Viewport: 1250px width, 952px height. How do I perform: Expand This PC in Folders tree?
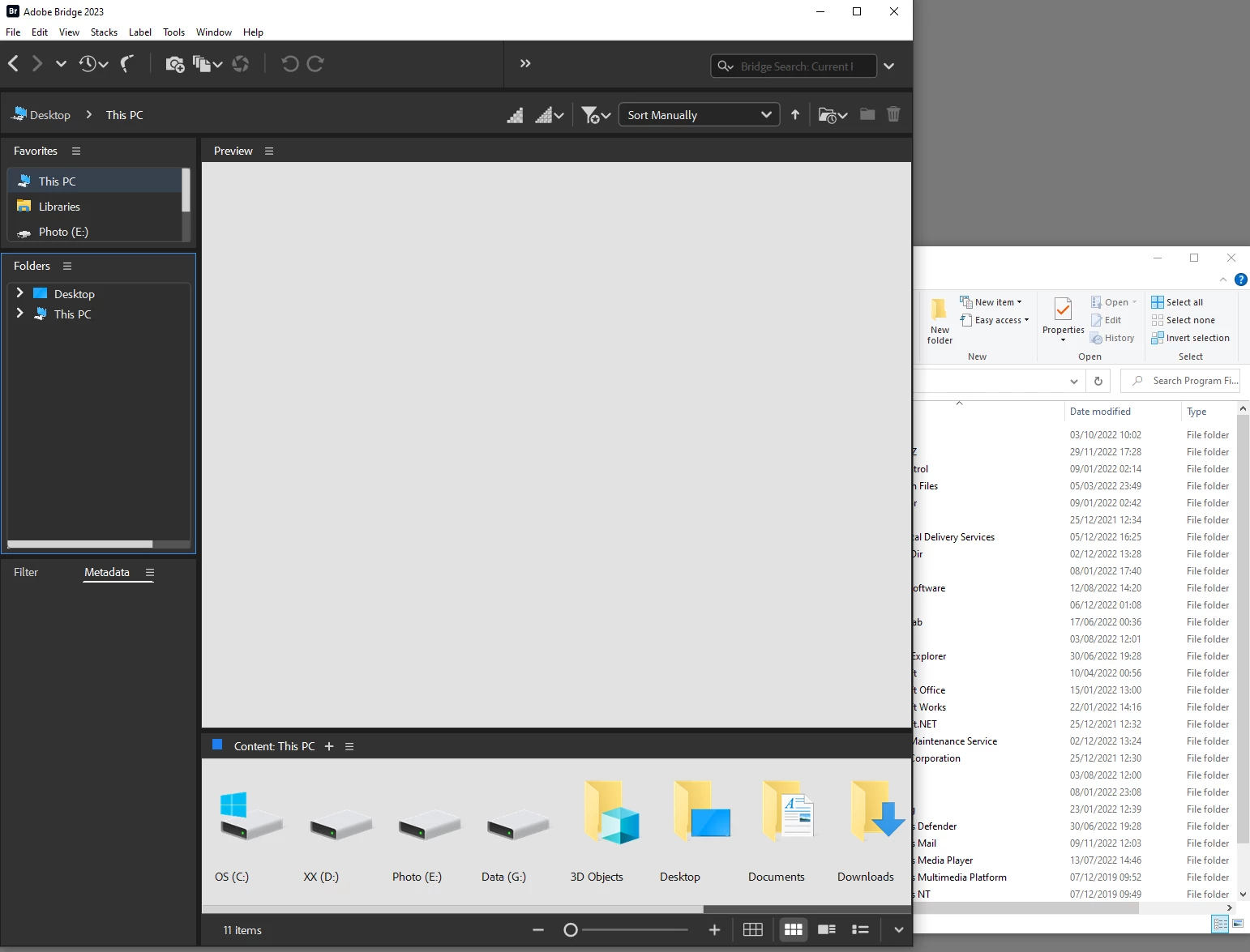(x=19, y=314)
